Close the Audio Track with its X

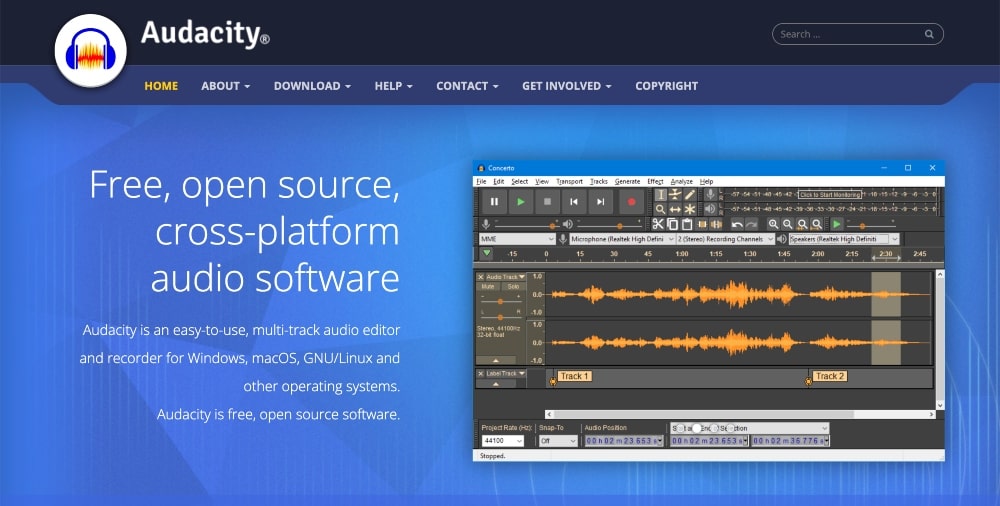(x=481, y=277)
